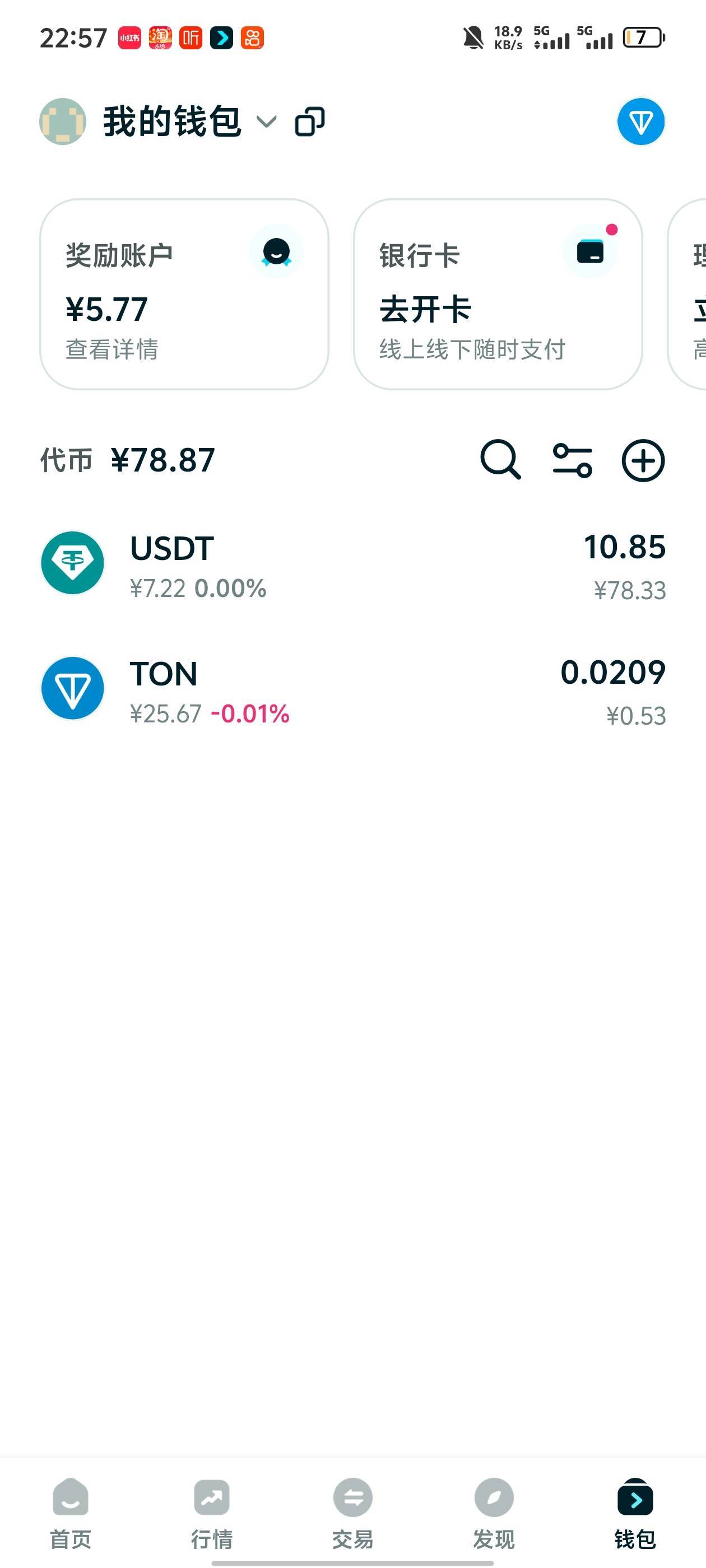
Task: Tap 去开卡 to open a bank card
Action: coord(425,309)
